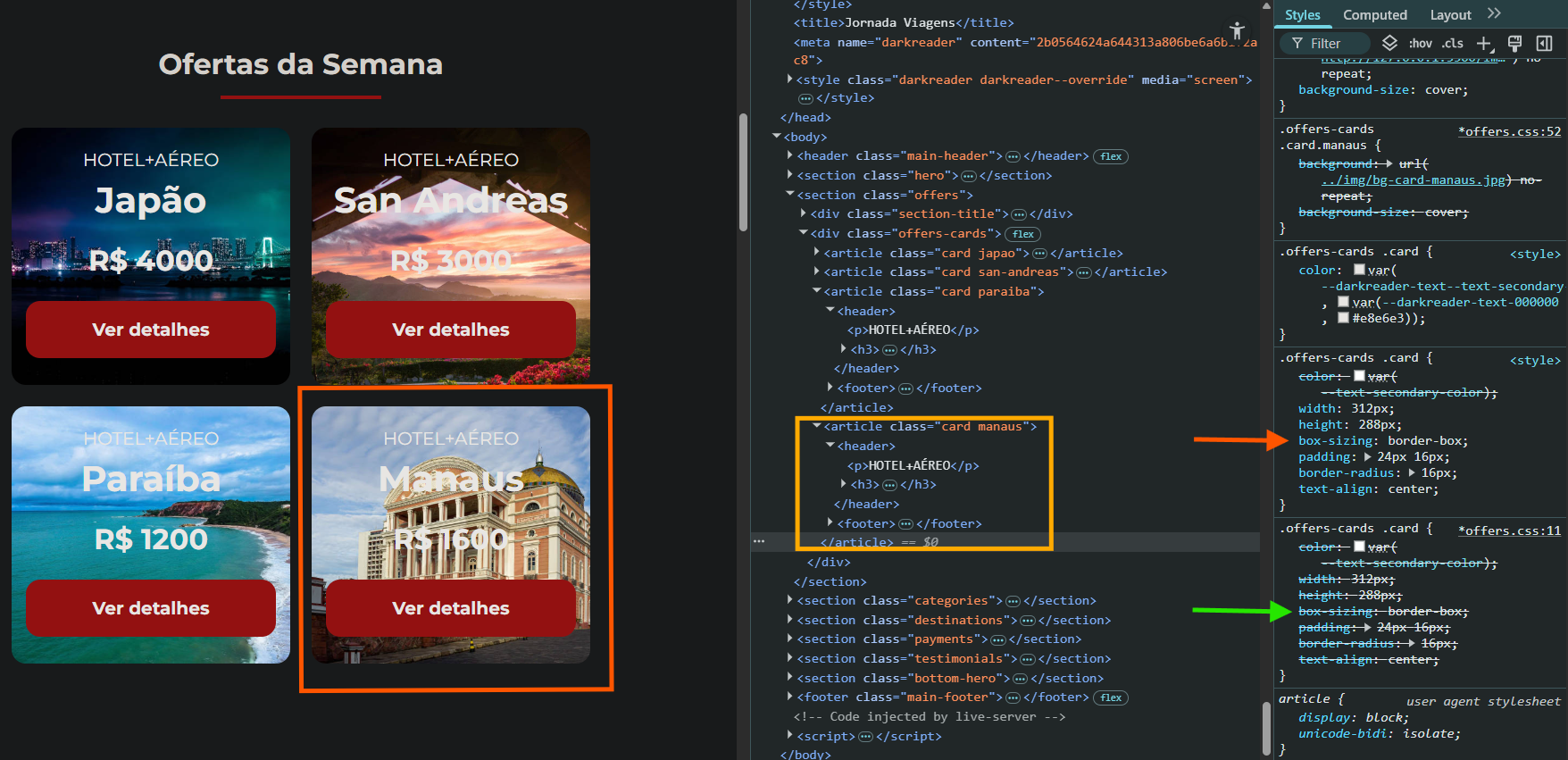1568x760 pixels.
Task: Click the webpage vertical scrollbar thumb
Action: click(x=743, y=172)
